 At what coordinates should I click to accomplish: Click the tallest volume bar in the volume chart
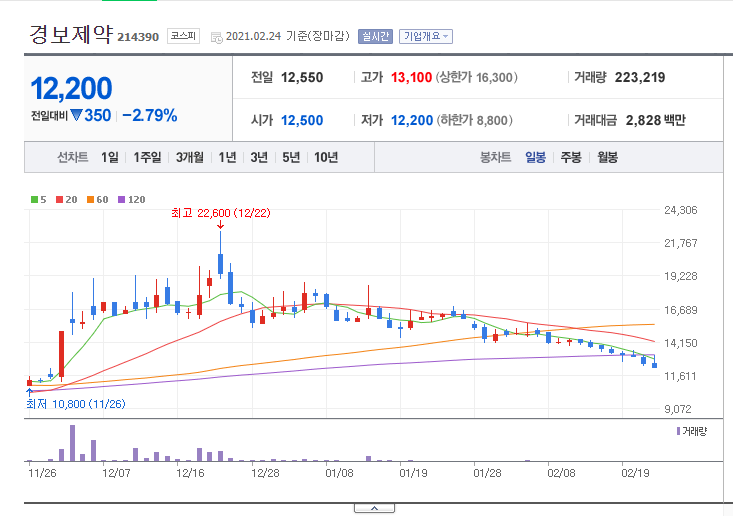pos(72,443)
